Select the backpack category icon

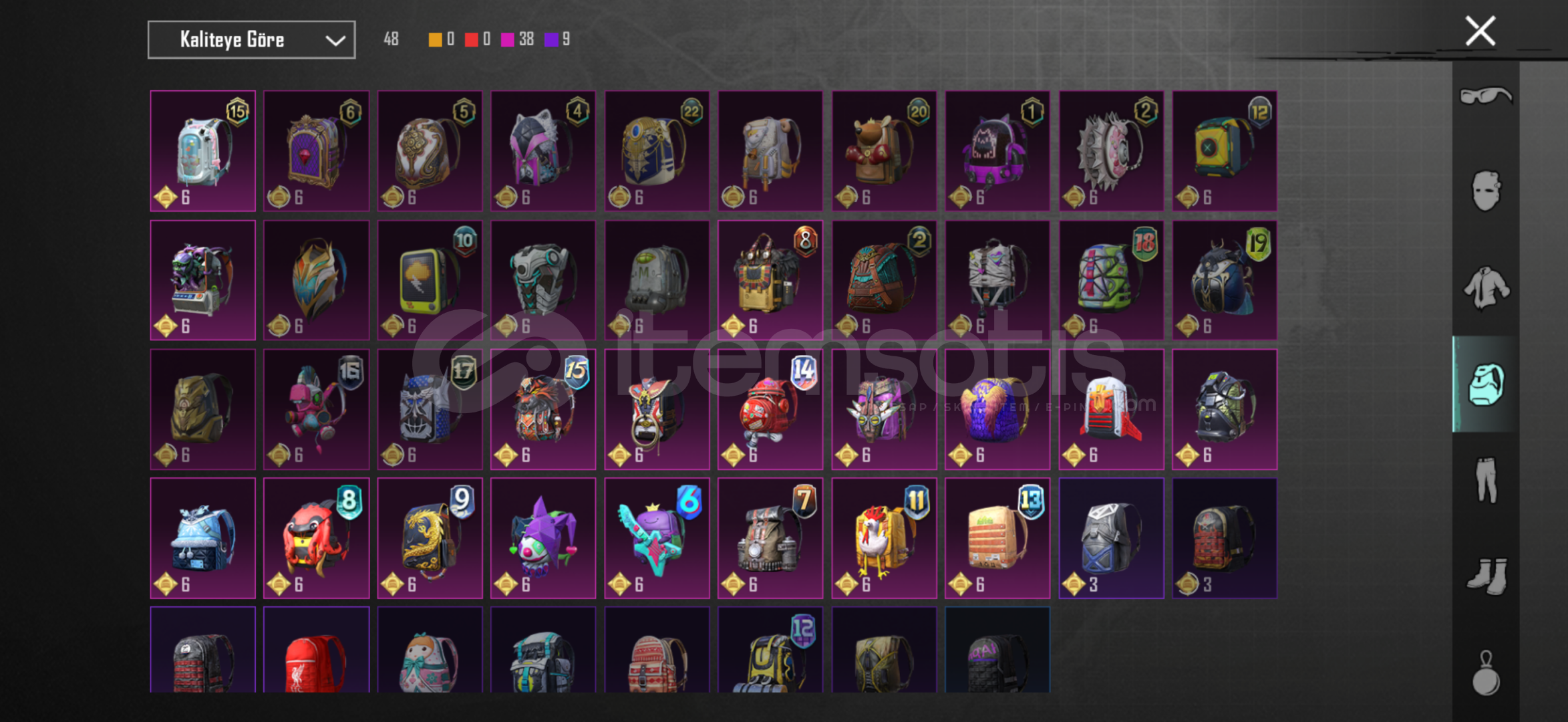pyautogui.click(x=1486, y=384)
